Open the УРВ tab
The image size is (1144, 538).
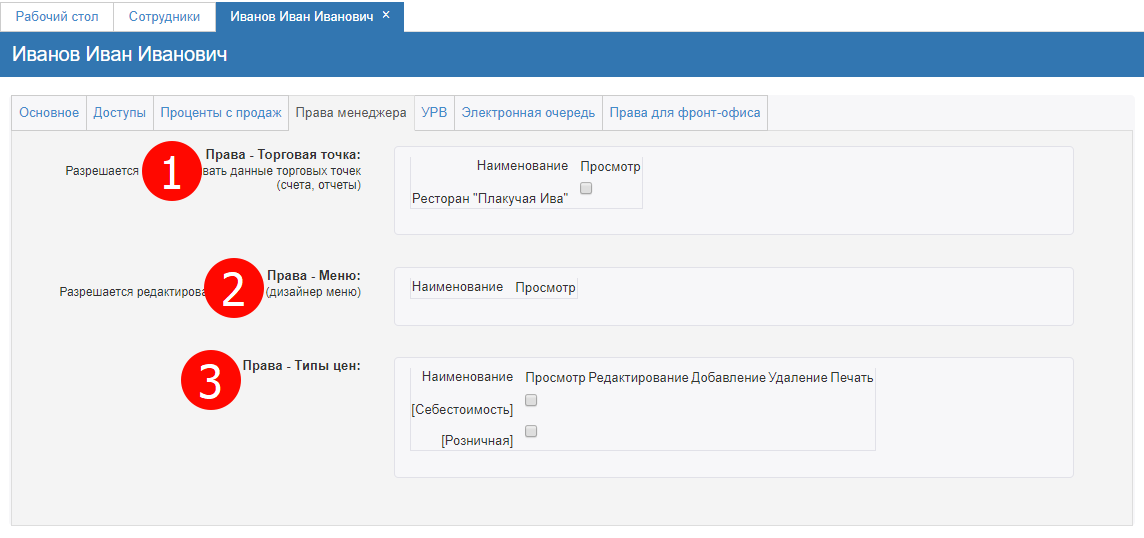[x=434, y=113]
